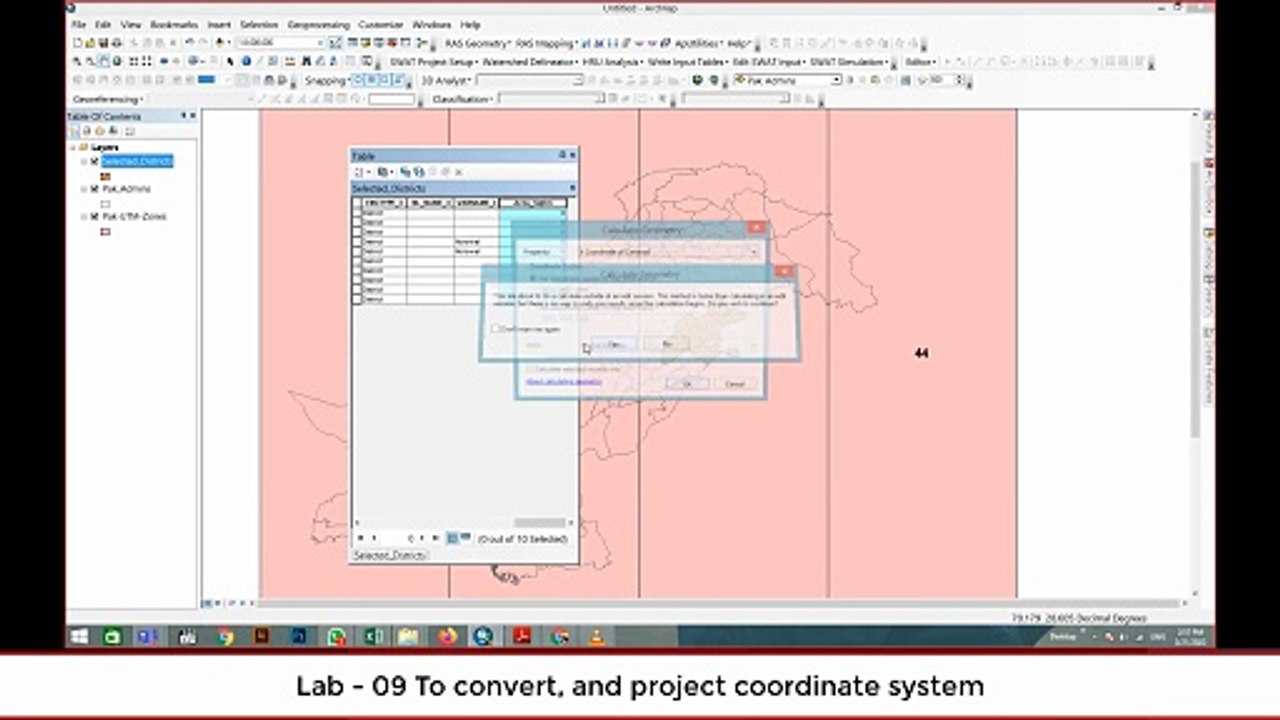This screenshot has height=720, width=1280.
Task: Click the Undo arrow icon
Action: (190, 43)
